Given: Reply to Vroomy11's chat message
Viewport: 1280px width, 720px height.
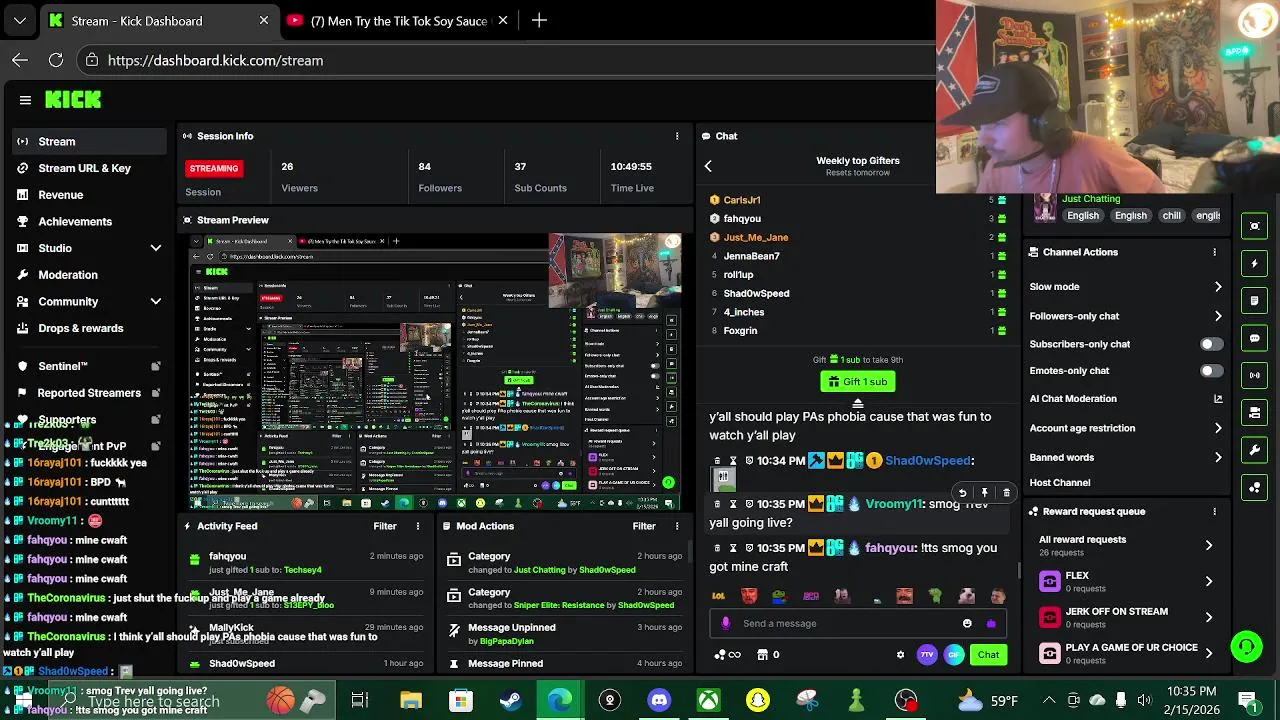Looking at the screenshot, I should pos(962,493).
